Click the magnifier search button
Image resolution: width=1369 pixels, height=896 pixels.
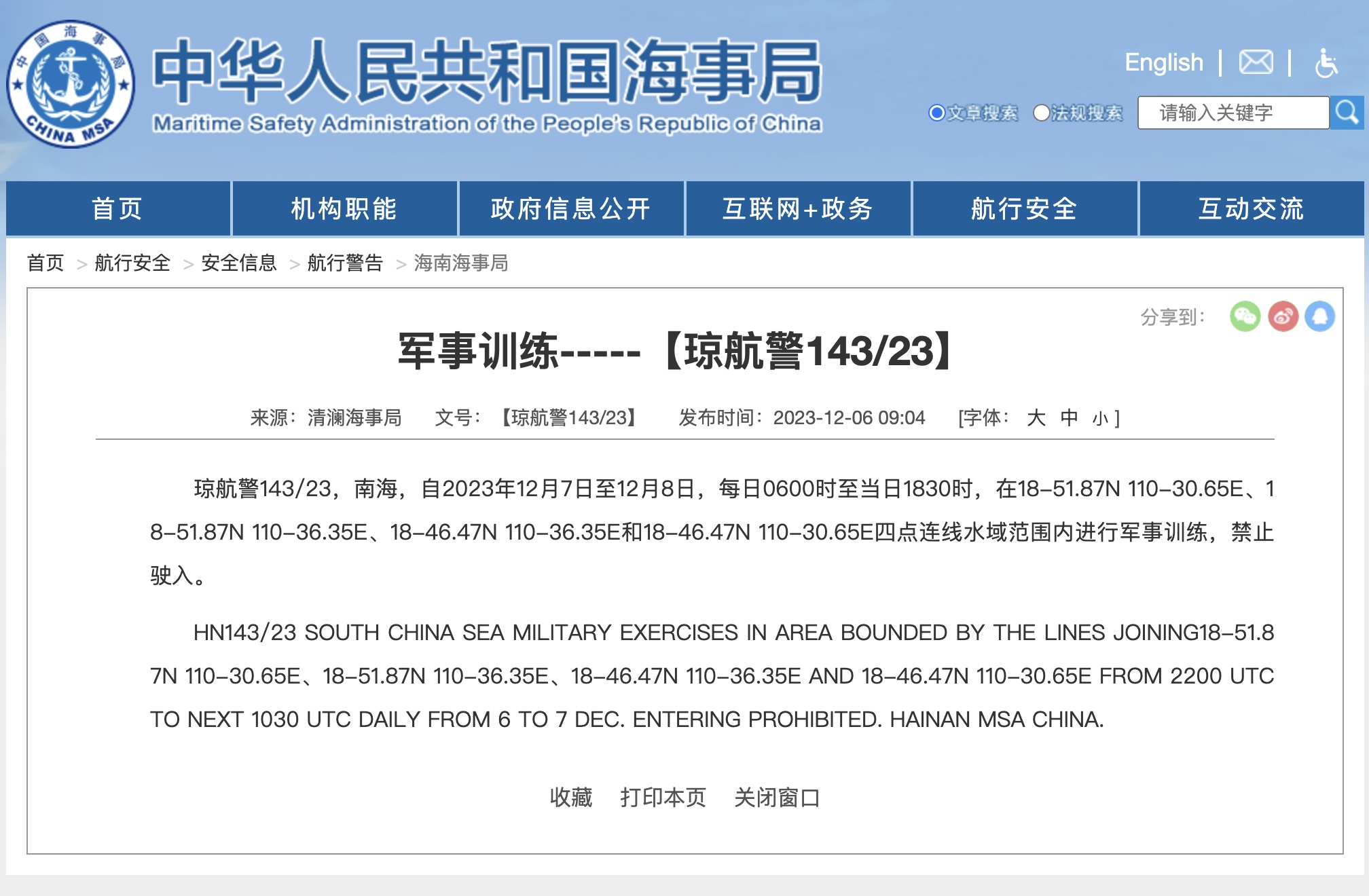point(1347,113)
